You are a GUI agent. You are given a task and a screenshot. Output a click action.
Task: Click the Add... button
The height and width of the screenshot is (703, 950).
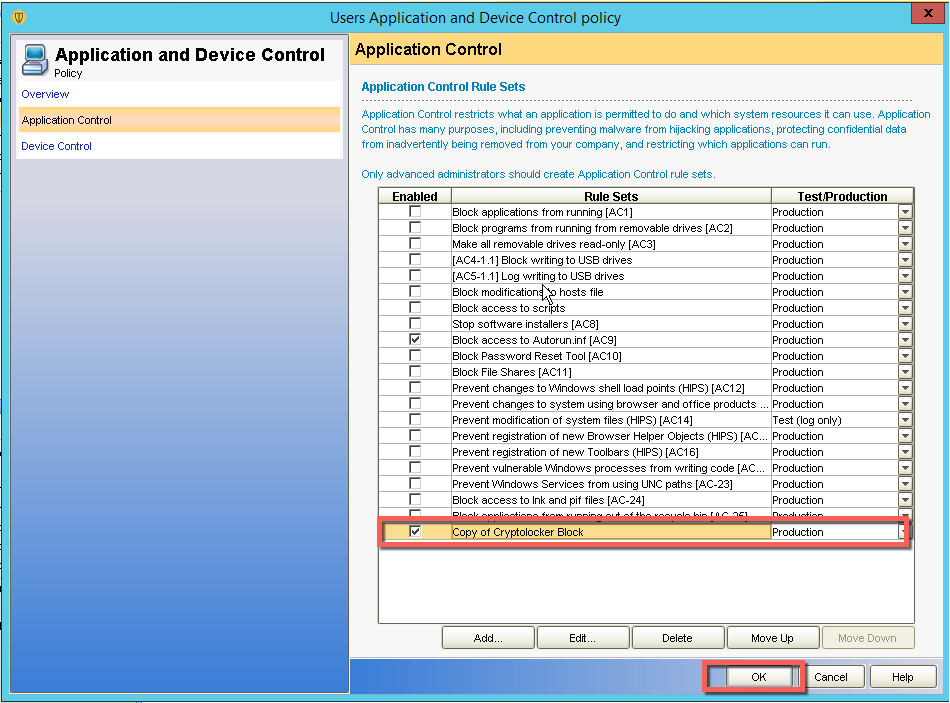(x=488, y=638)
